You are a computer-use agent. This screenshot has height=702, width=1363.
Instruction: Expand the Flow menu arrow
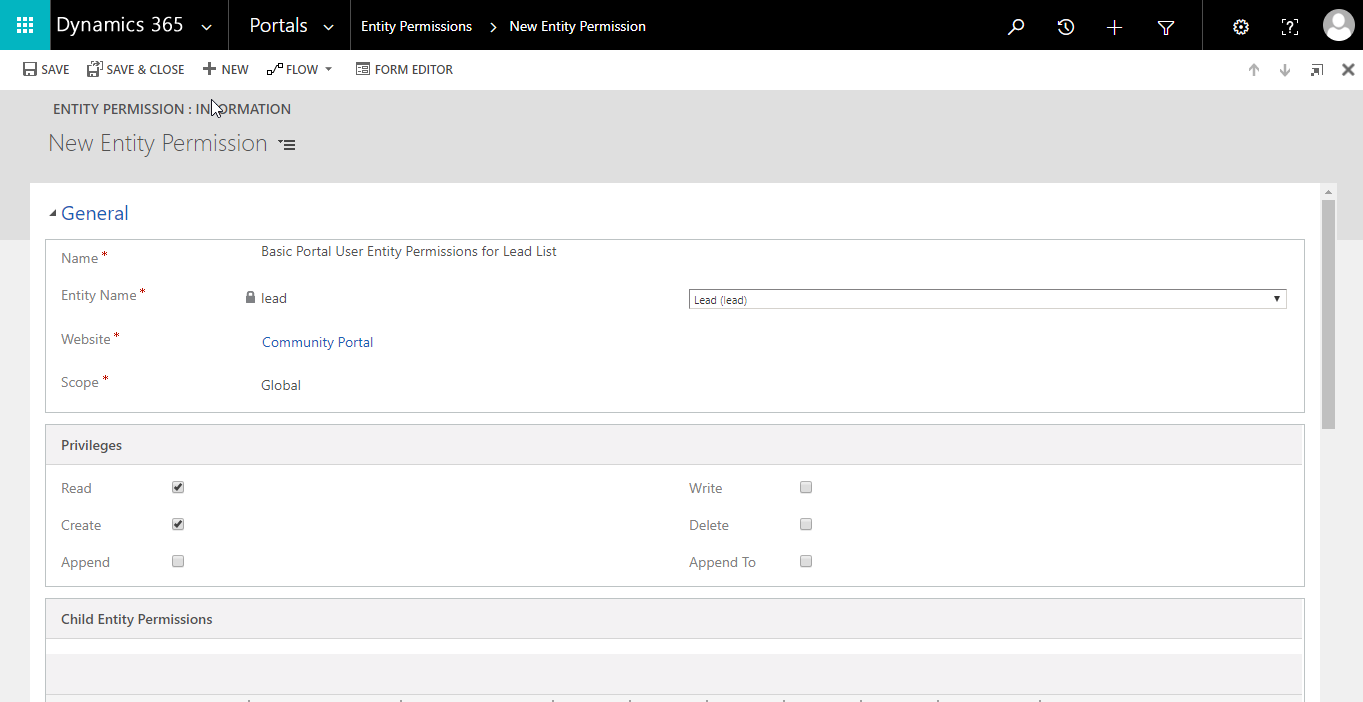(328, 70)
